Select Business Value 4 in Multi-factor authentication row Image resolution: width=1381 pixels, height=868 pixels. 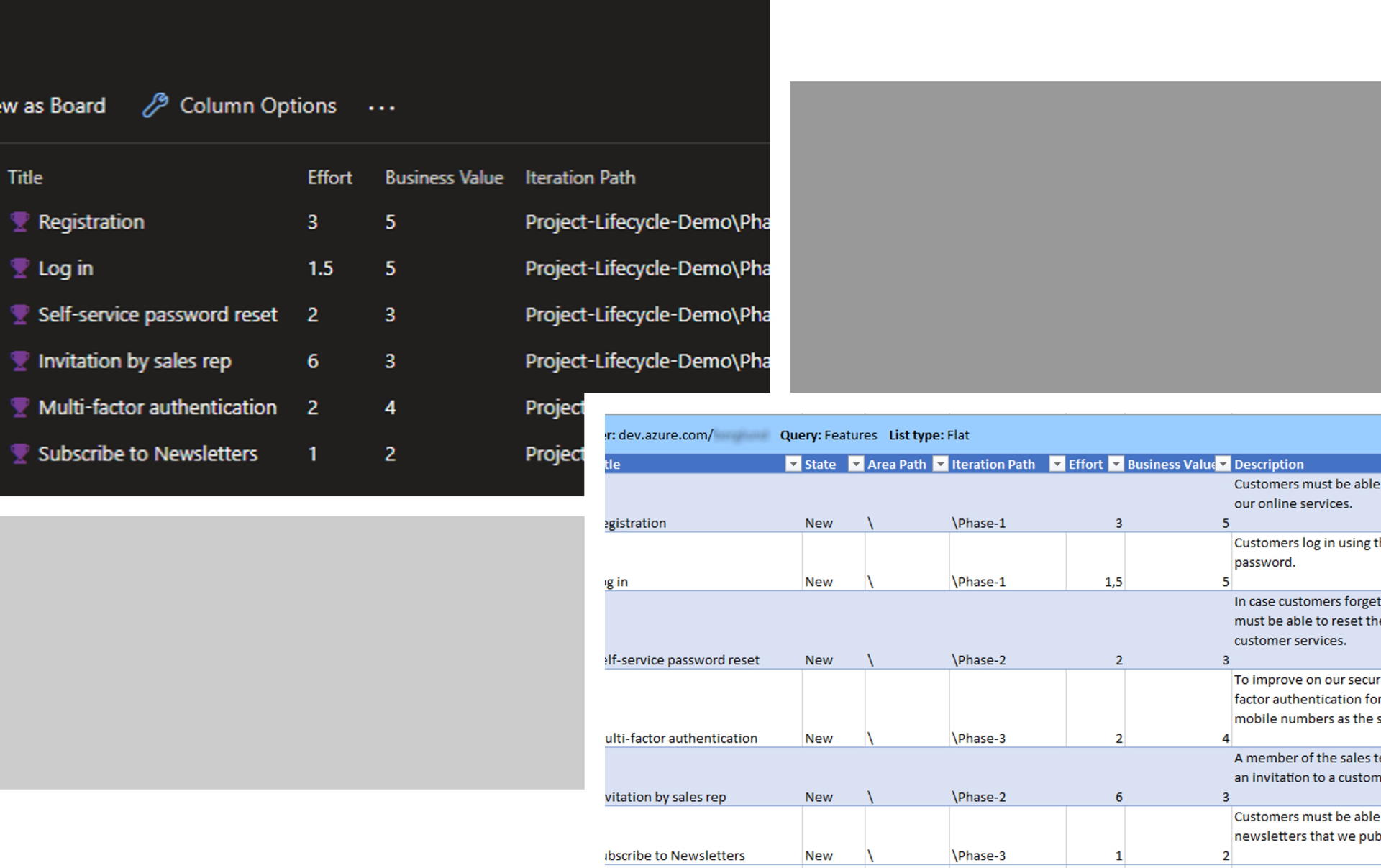point(390,408)
